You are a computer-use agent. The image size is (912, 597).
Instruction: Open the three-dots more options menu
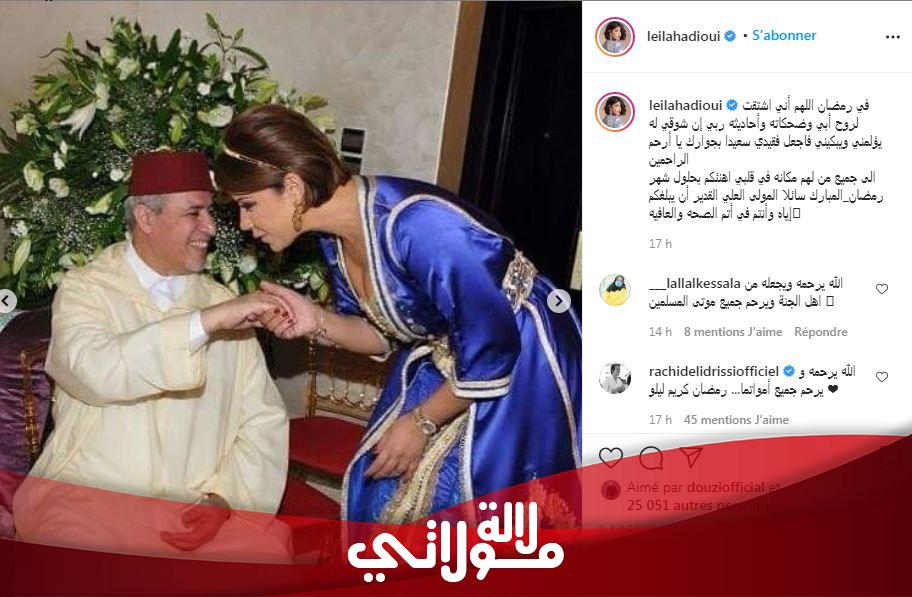tap(892, 37)
